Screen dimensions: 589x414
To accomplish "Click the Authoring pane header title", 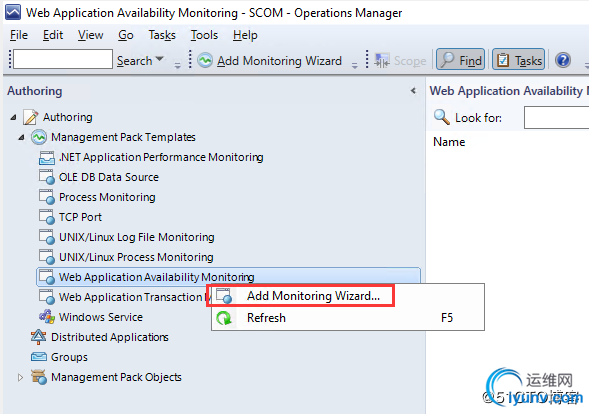I will tap(35, 91).
